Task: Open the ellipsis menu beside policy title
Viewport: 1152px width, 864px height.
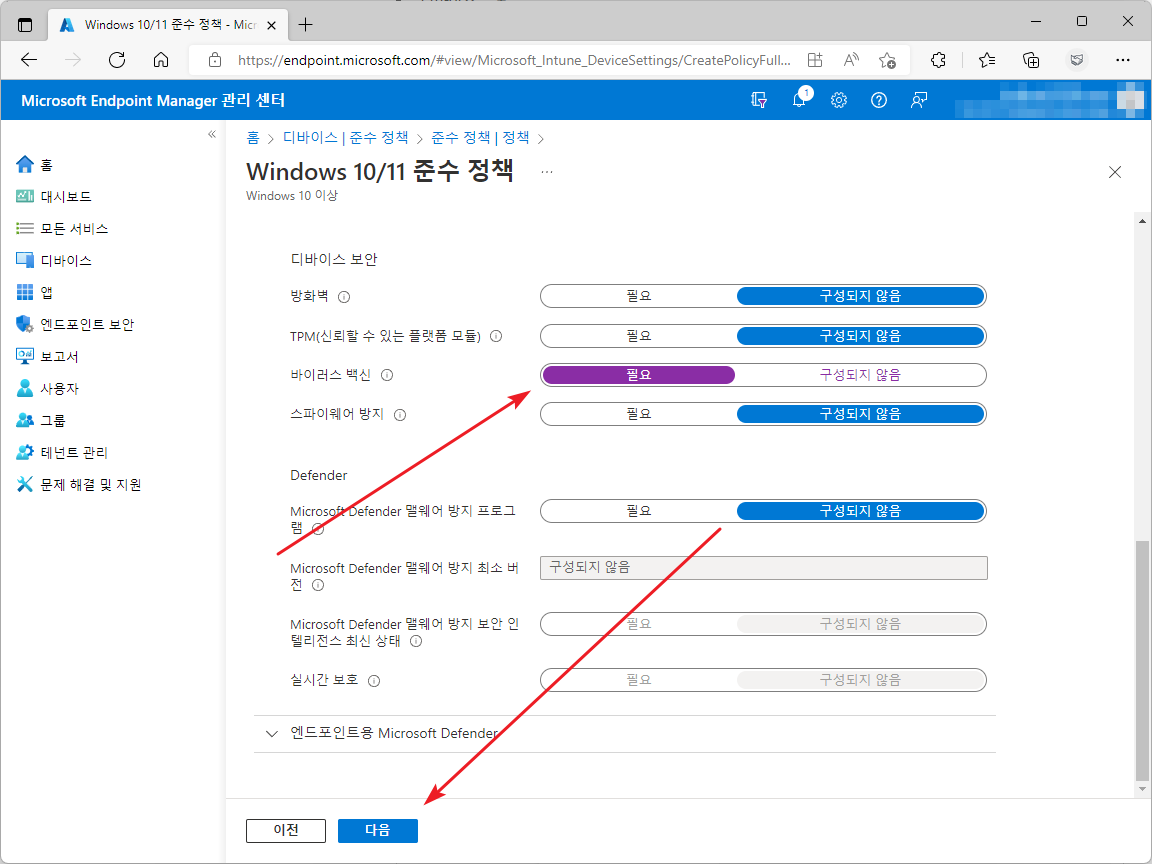Action: 547,172
